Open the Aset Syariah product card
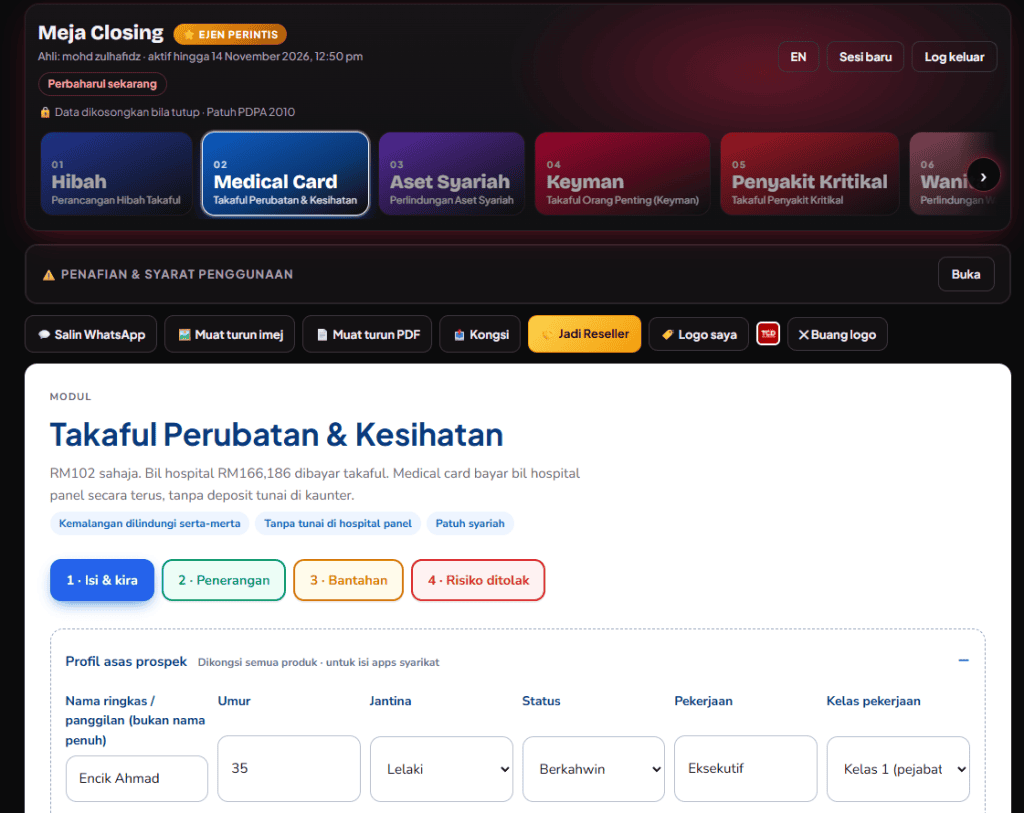The height and width of the screenshot is (813, 1024). [452, 174]
